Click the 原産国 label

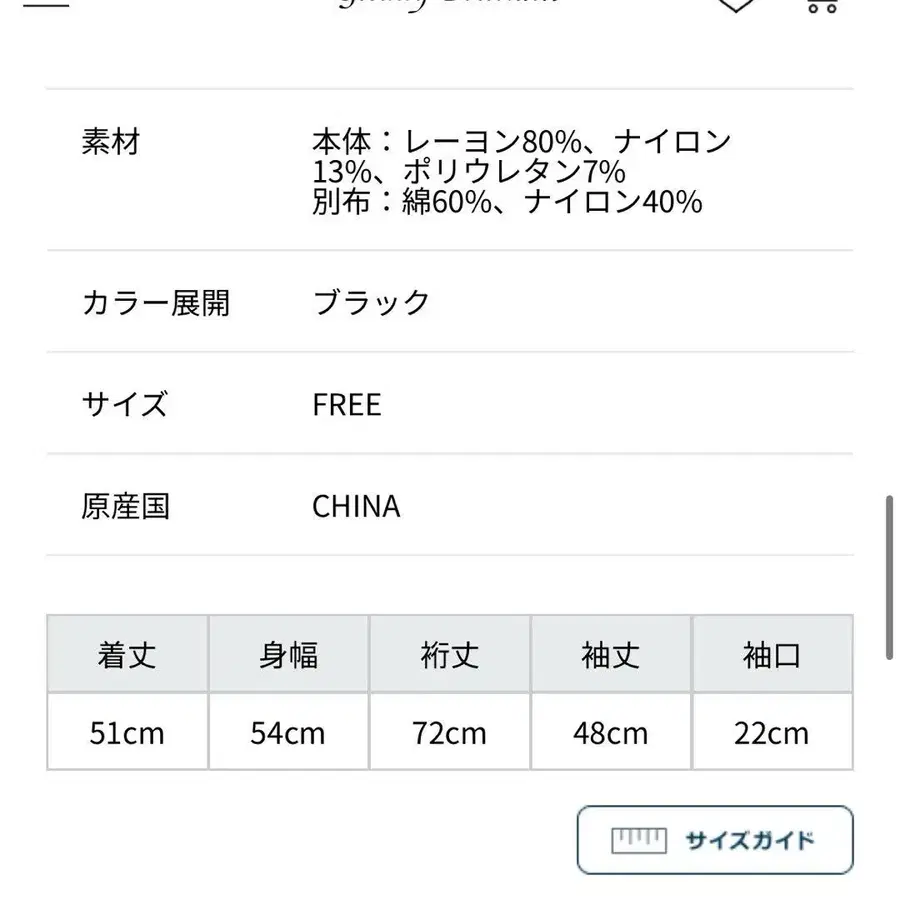coord(124,507)
